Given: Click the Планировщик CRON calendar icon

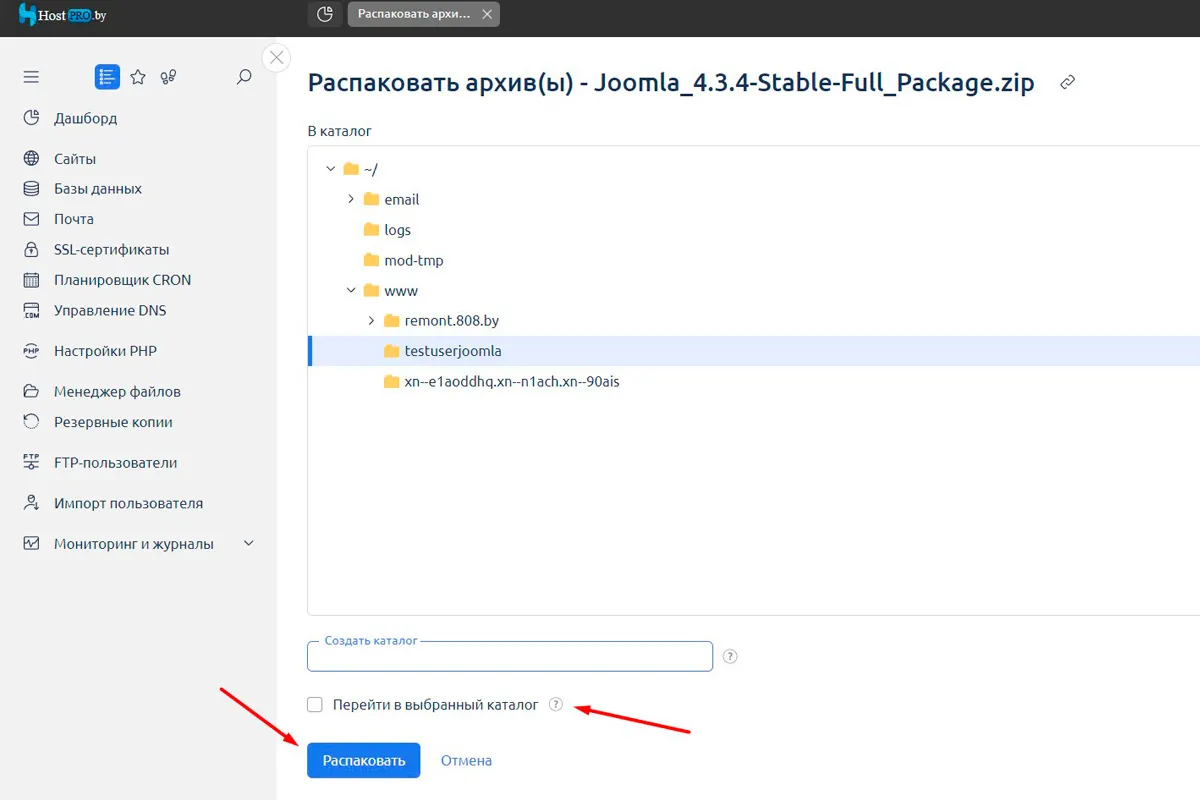Looking at the screenshot, I should click(x=32, y=280).
